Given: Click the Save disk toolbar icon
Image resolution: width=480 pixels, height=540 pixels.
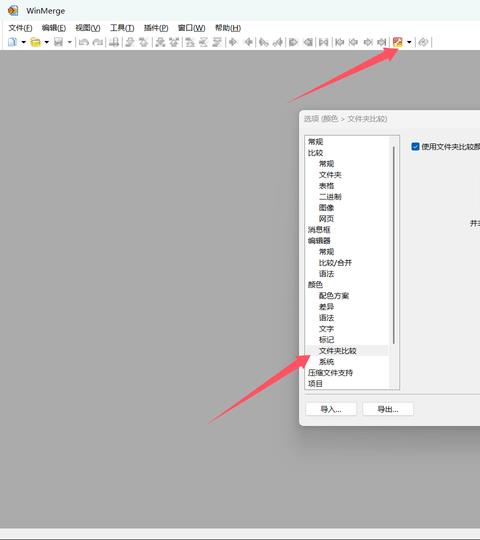Looking at the screenshot, I should click(x=59, y=42).
